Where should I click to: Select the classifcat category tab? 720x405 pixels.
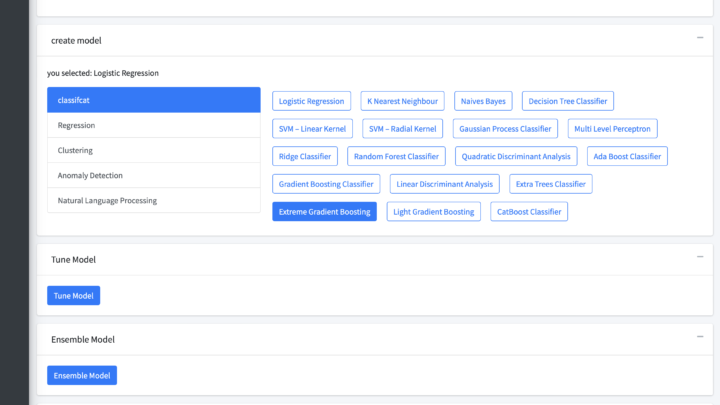pyautogui.click(x=153, y=100)
